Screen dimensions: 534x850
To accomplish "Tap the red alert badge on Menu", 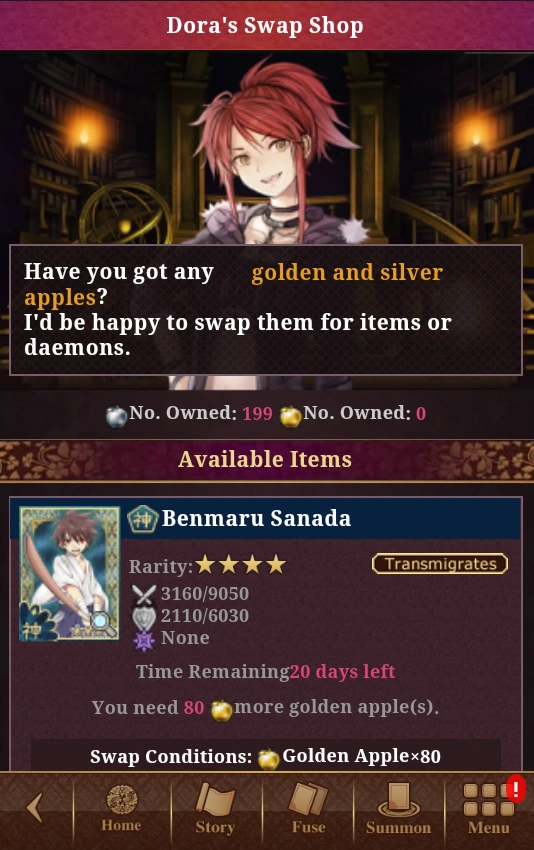I will pos(516,788).
